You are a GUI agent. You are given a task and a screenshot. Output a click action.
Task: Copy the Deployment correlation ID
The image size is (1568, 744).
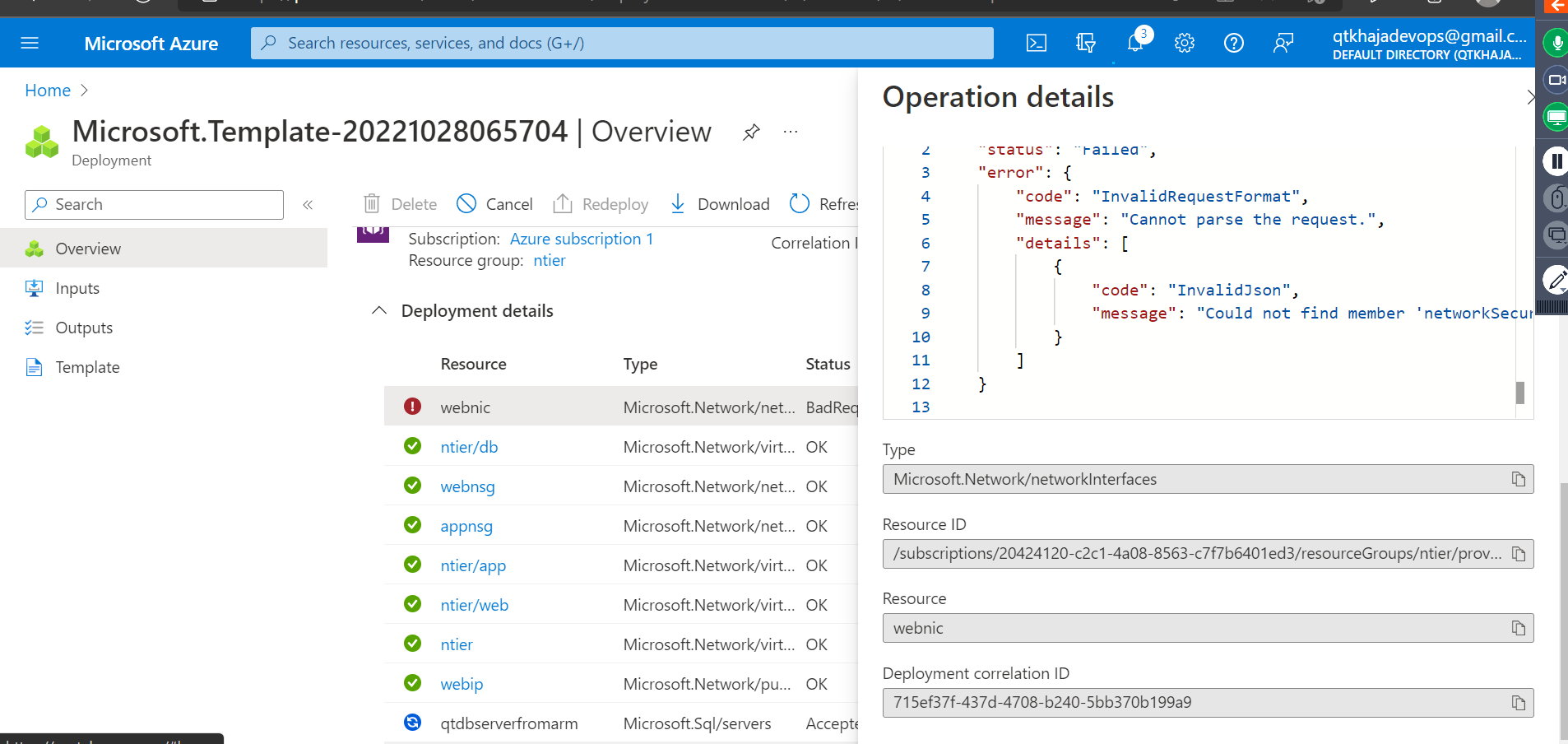(1519, 703)
